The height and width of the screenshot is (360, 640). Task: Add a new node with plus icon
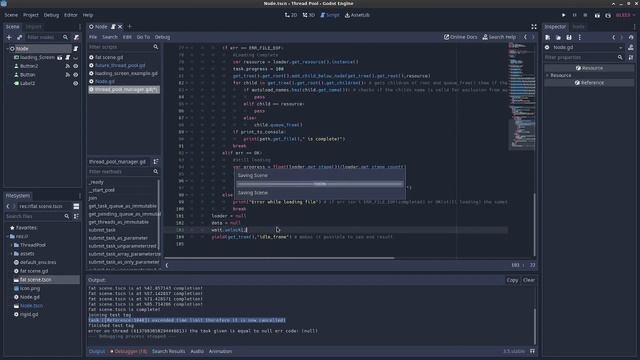point(9,37)
